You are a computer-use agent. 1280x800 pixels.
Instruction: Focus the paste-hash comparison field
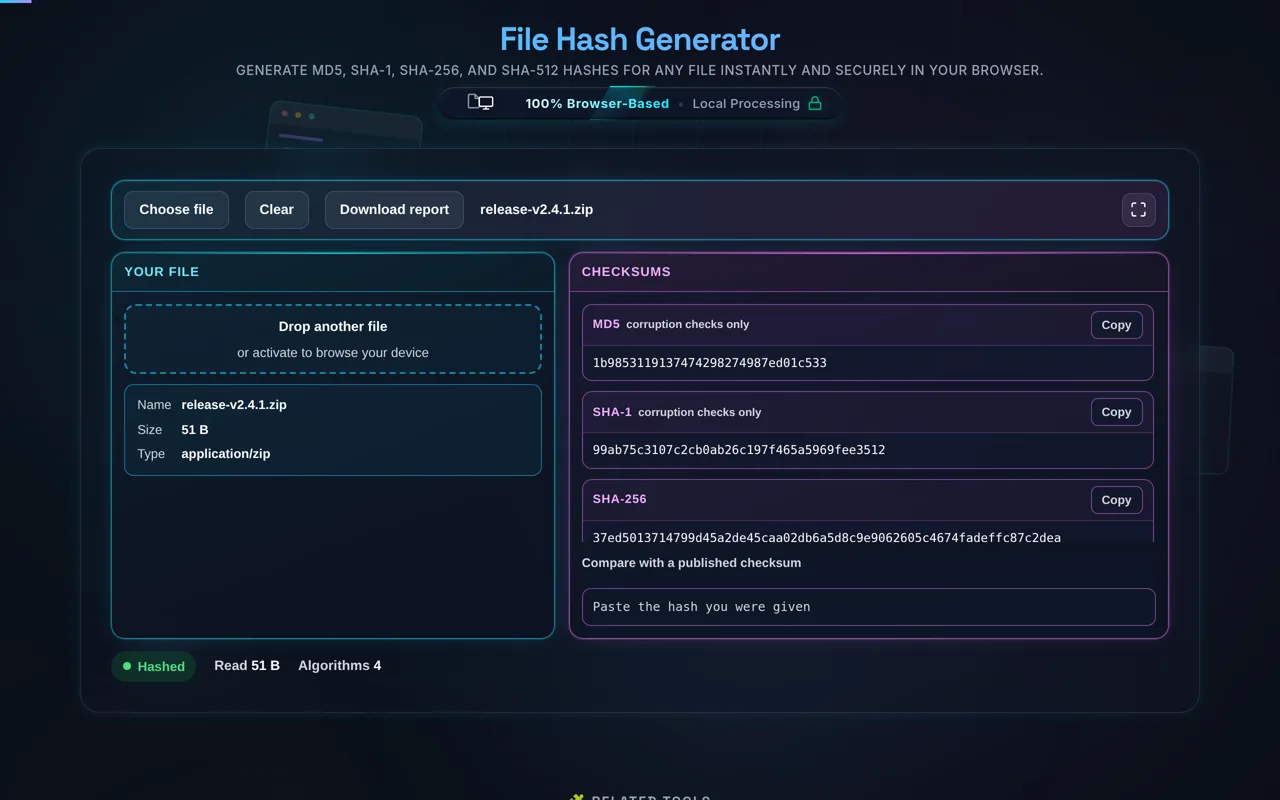point(868,607)
